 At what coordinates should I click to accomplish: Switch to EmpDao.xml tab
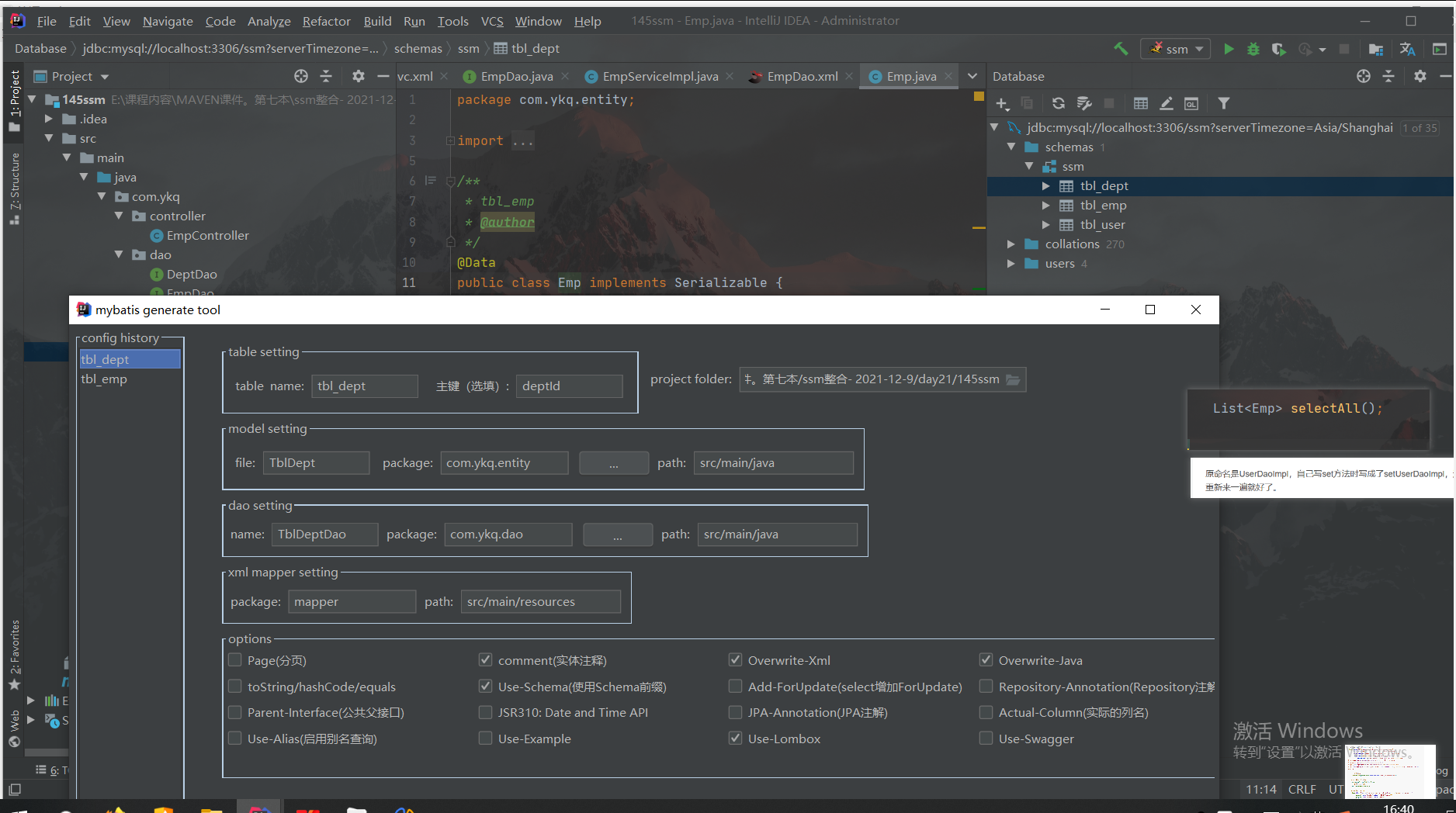point(802,76)
